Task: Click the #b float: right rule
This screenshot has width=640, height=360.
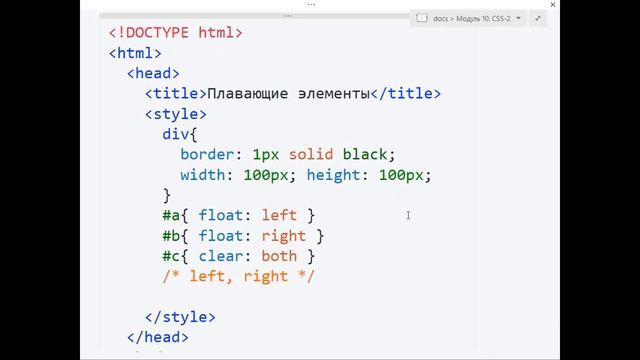Action: 243,236
